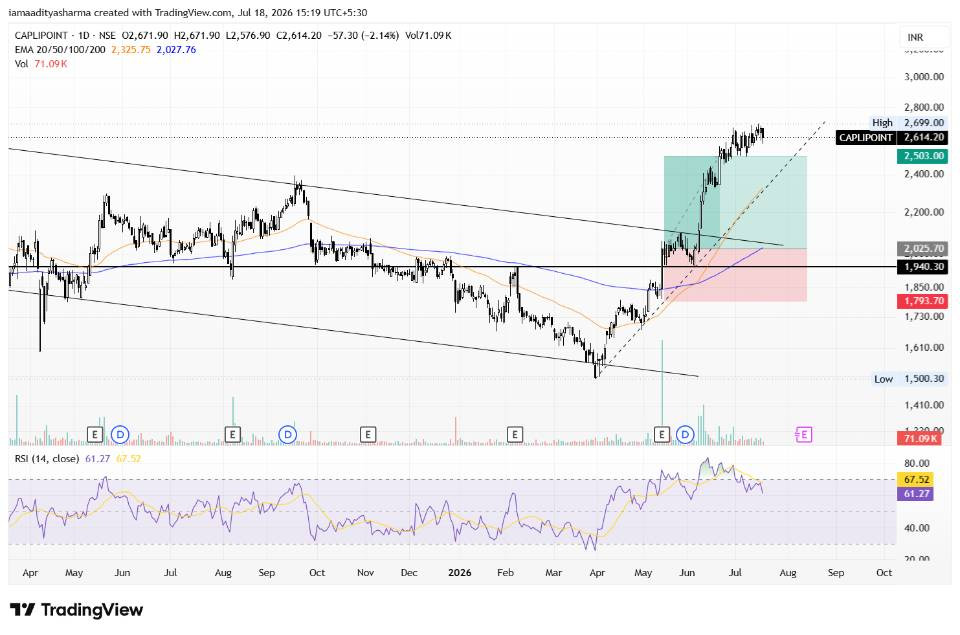Screen dimensions: 960x635
Task: Click the 3,000.00 price axis label
Action: 924,77
